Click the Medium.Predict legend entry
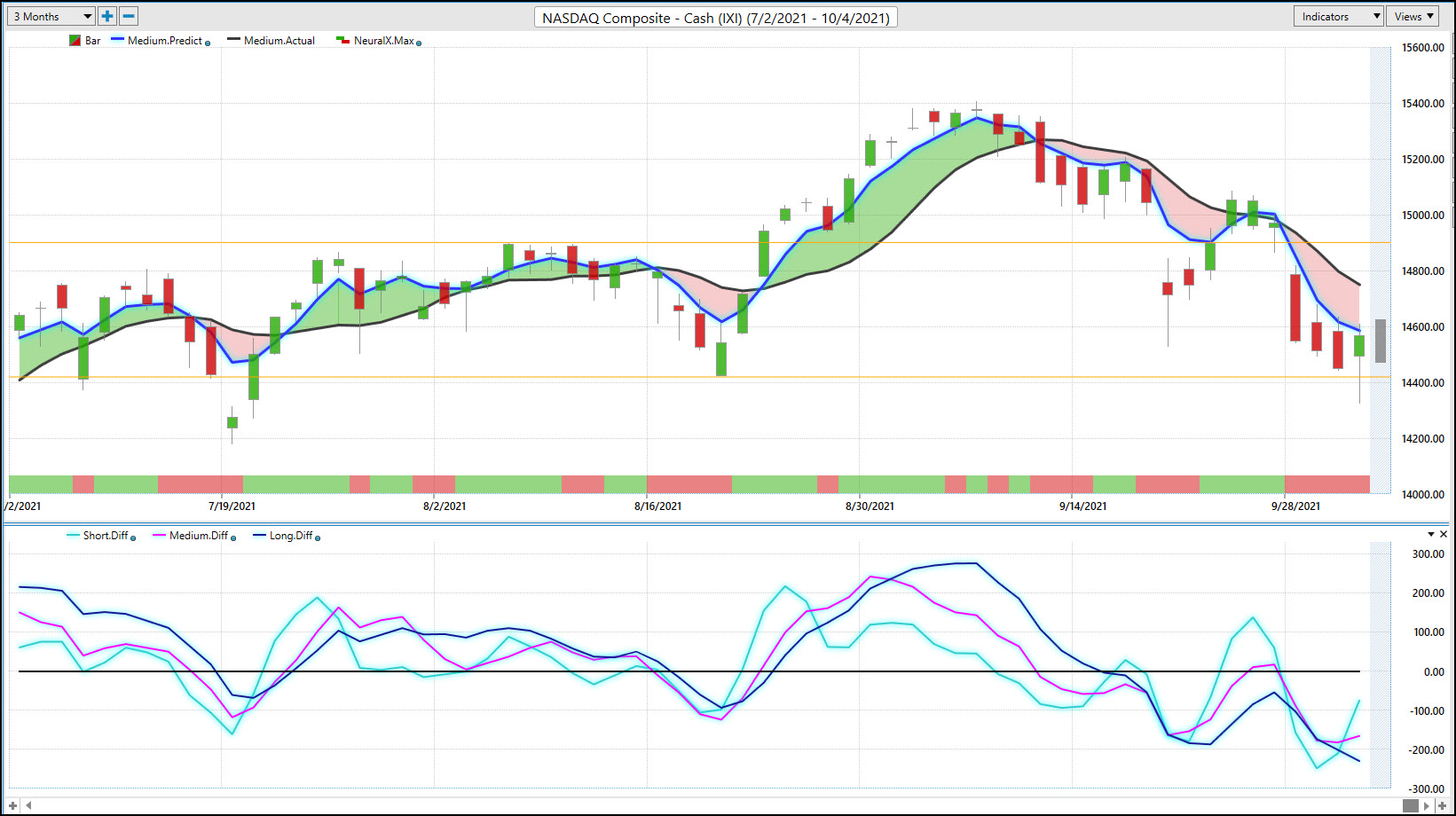Viewport: 1456px width, 816px height. point(164,41)
